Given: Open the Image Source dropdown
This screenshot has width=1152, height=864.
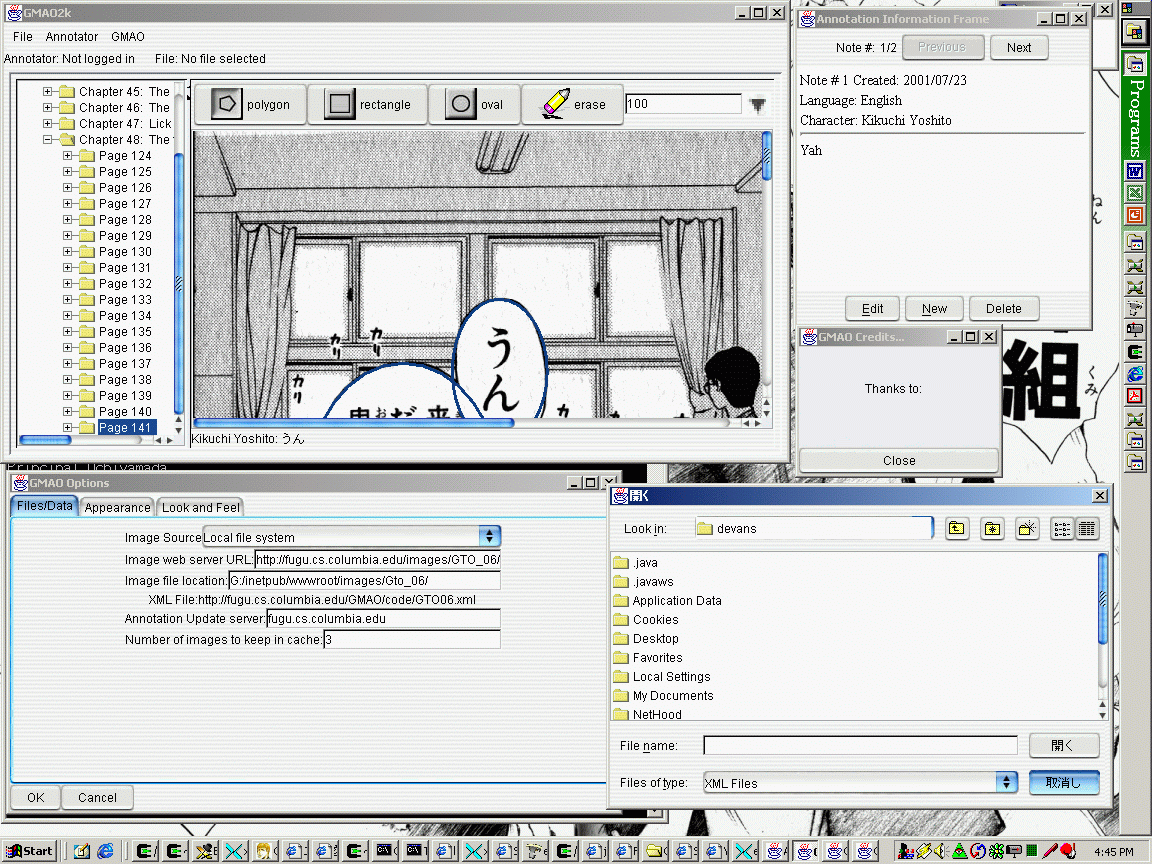Looking at the screenshot, I should pyautogui.click(x=489, y=537).
